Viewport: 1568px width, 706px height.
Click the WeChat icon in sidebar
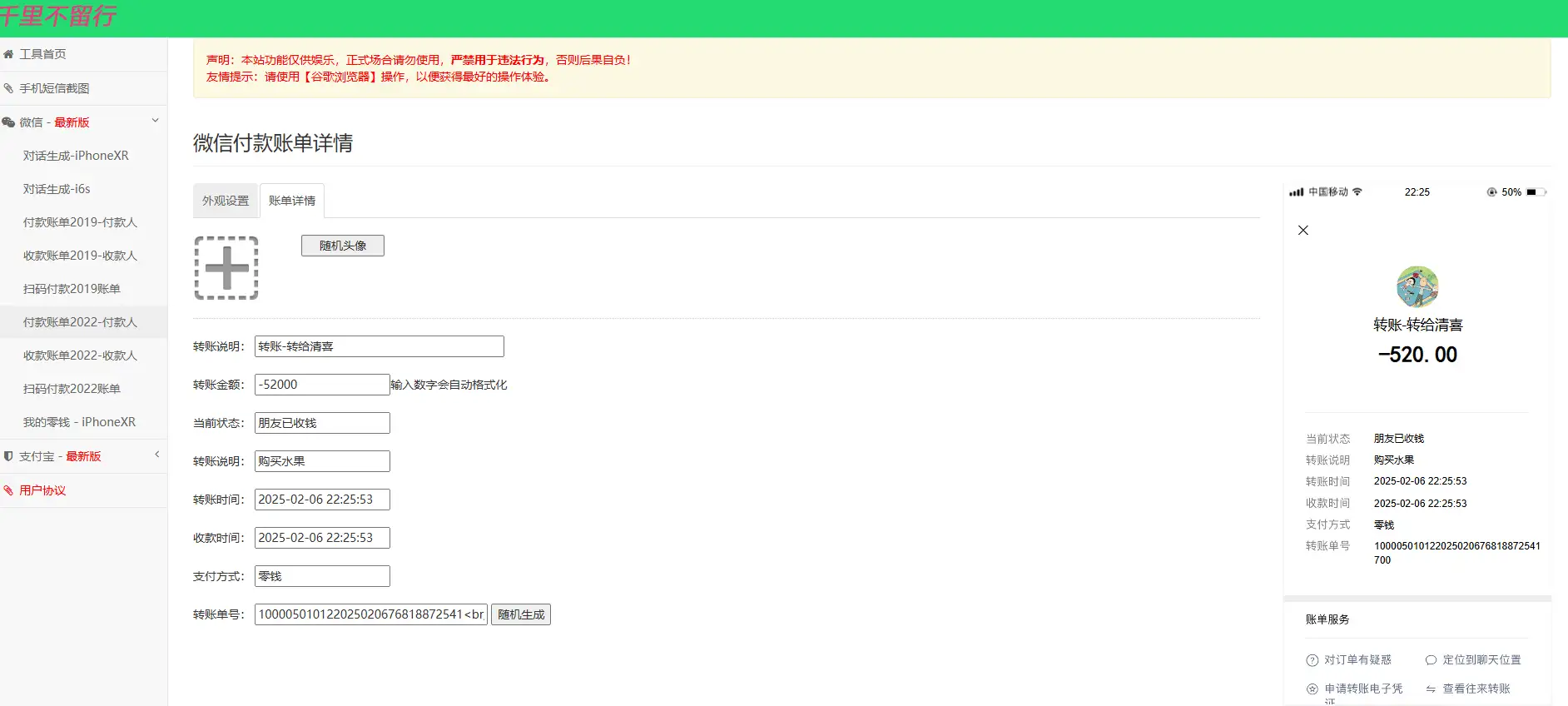click(8, 122)
